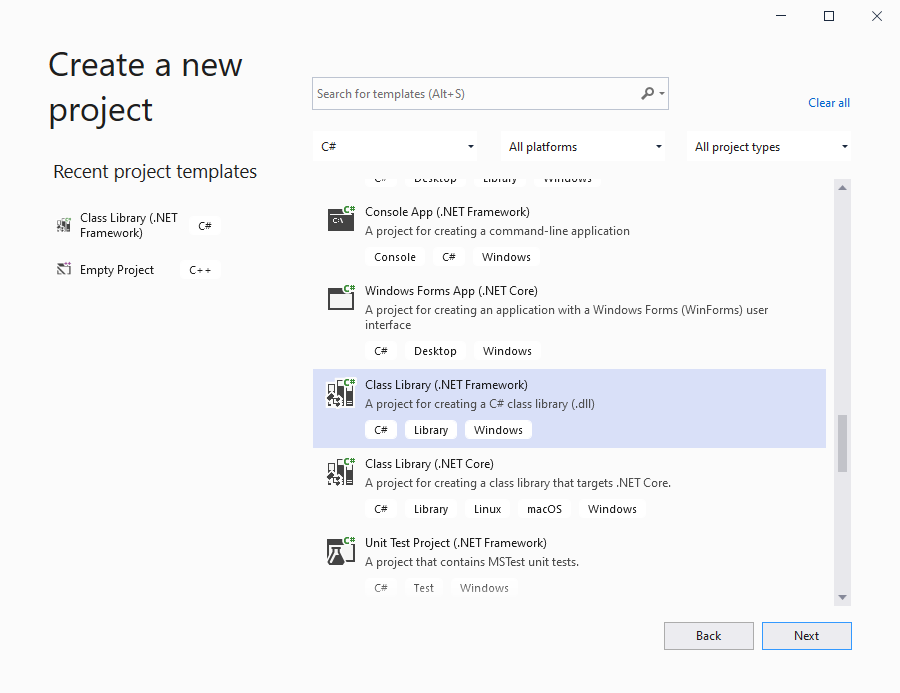Click inside the template search field
The width and height of the screenshot is (900, 693).
click(470, 93)
